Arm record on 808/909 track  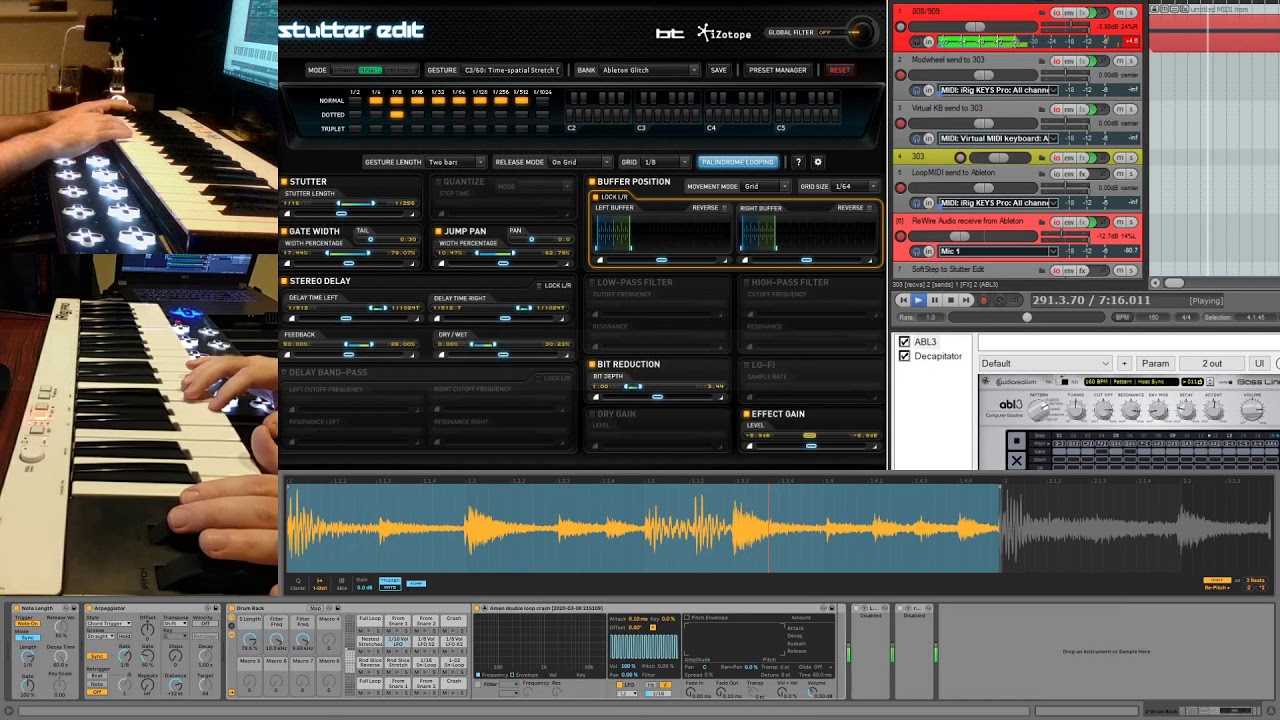[900, 27]
